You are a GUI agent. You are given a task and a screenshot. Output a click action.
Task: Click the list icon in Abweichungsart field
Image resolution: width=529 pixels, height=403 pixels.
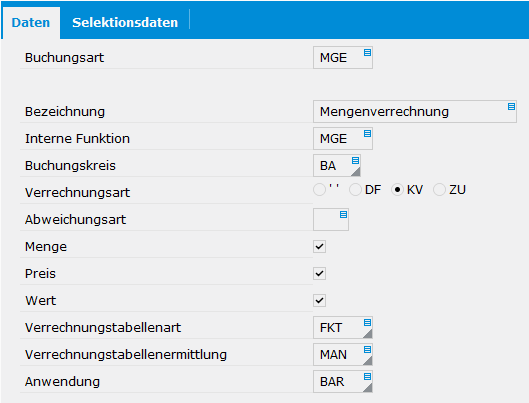pos(343,214)
